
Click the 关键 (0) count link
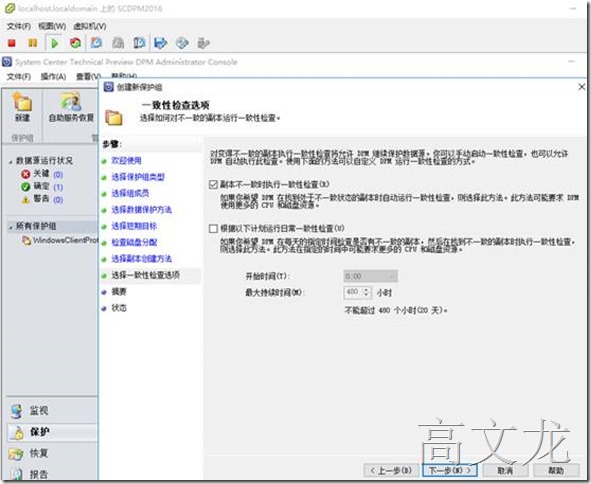pyautogui.click(x=58, y=175)
